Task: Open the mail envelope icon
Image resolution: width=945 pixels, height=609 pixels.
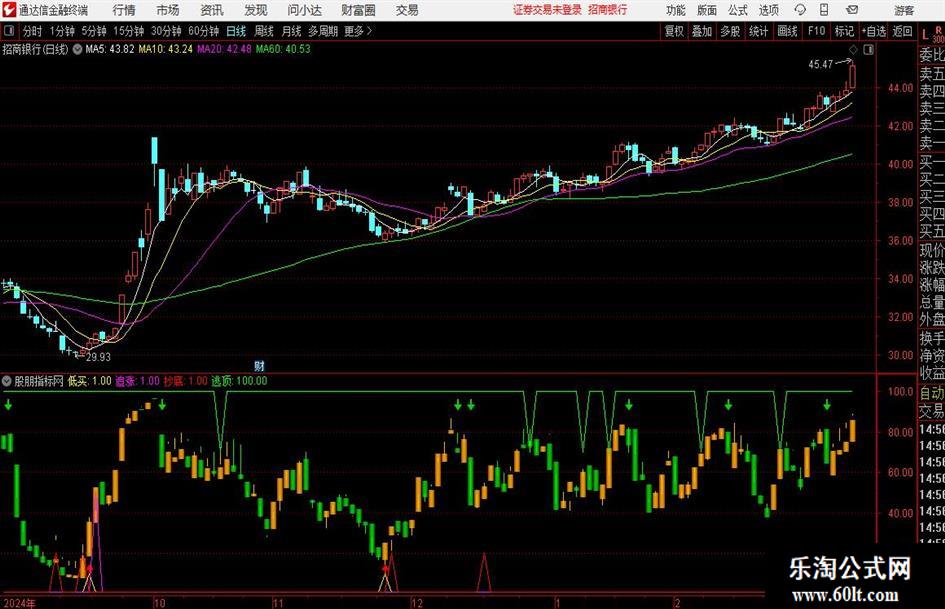Action: coord(852,10)
